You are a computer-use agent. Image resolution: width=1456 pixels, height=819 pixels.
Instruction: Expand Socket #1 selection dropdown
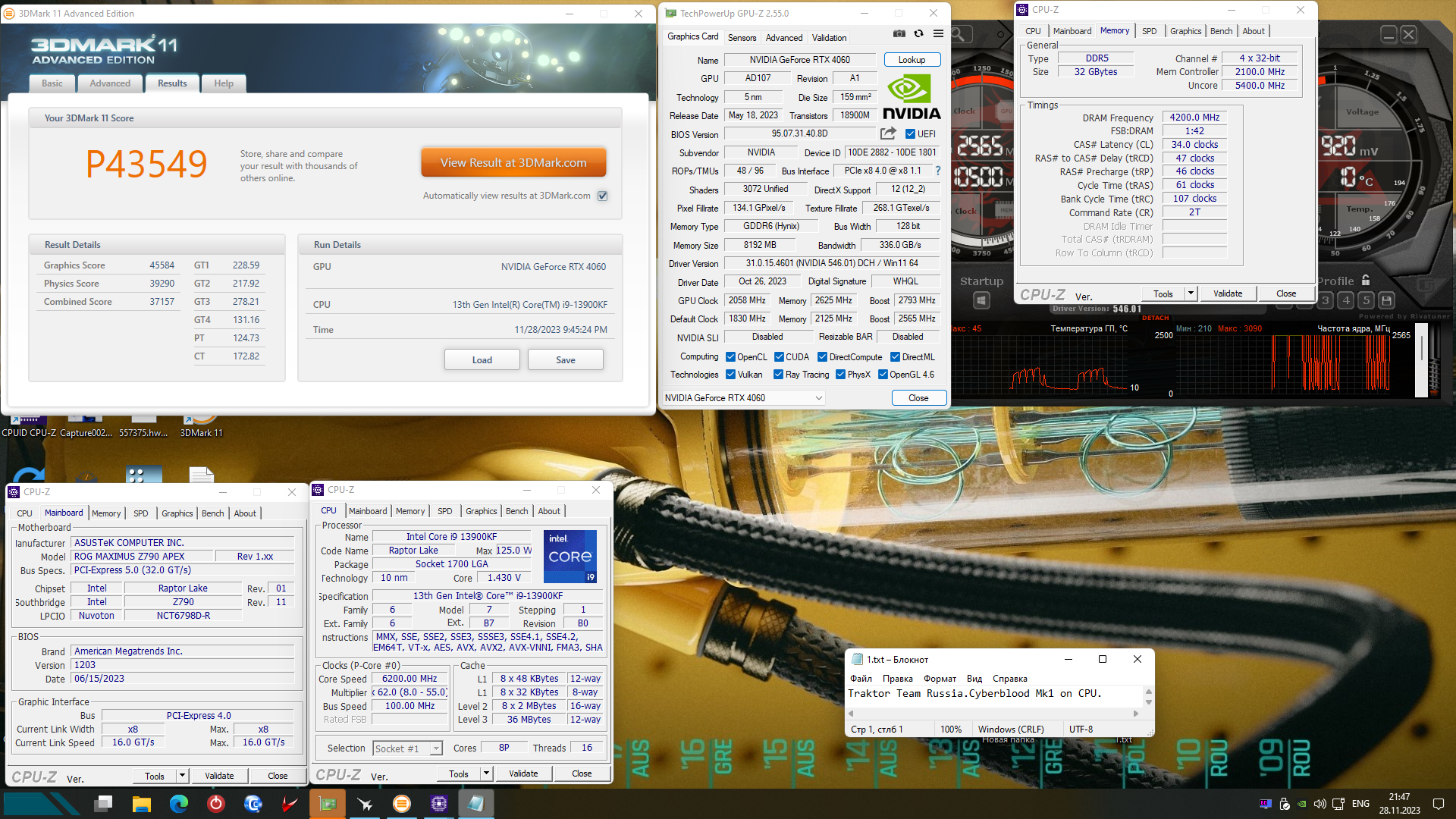(436, 748)
